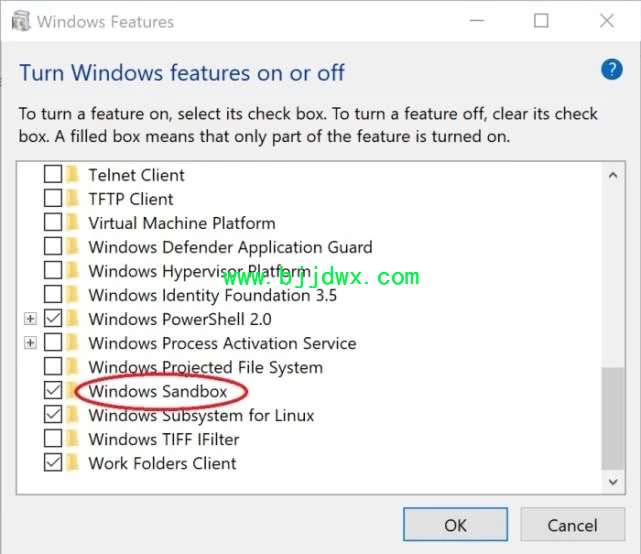Image resolution: width=641 pixels, height=554 pixels.
Task: Select the Work Folders Client label
Action: 162,463
